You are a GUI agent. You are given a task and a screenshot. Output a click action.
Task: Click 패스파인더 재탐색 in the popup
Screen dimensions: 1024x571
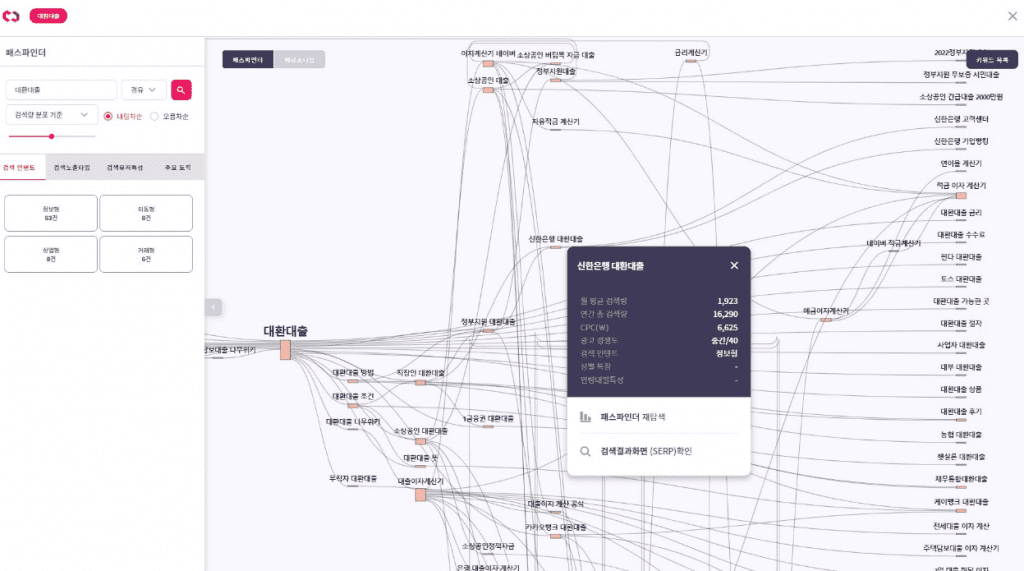pos(633,417)
